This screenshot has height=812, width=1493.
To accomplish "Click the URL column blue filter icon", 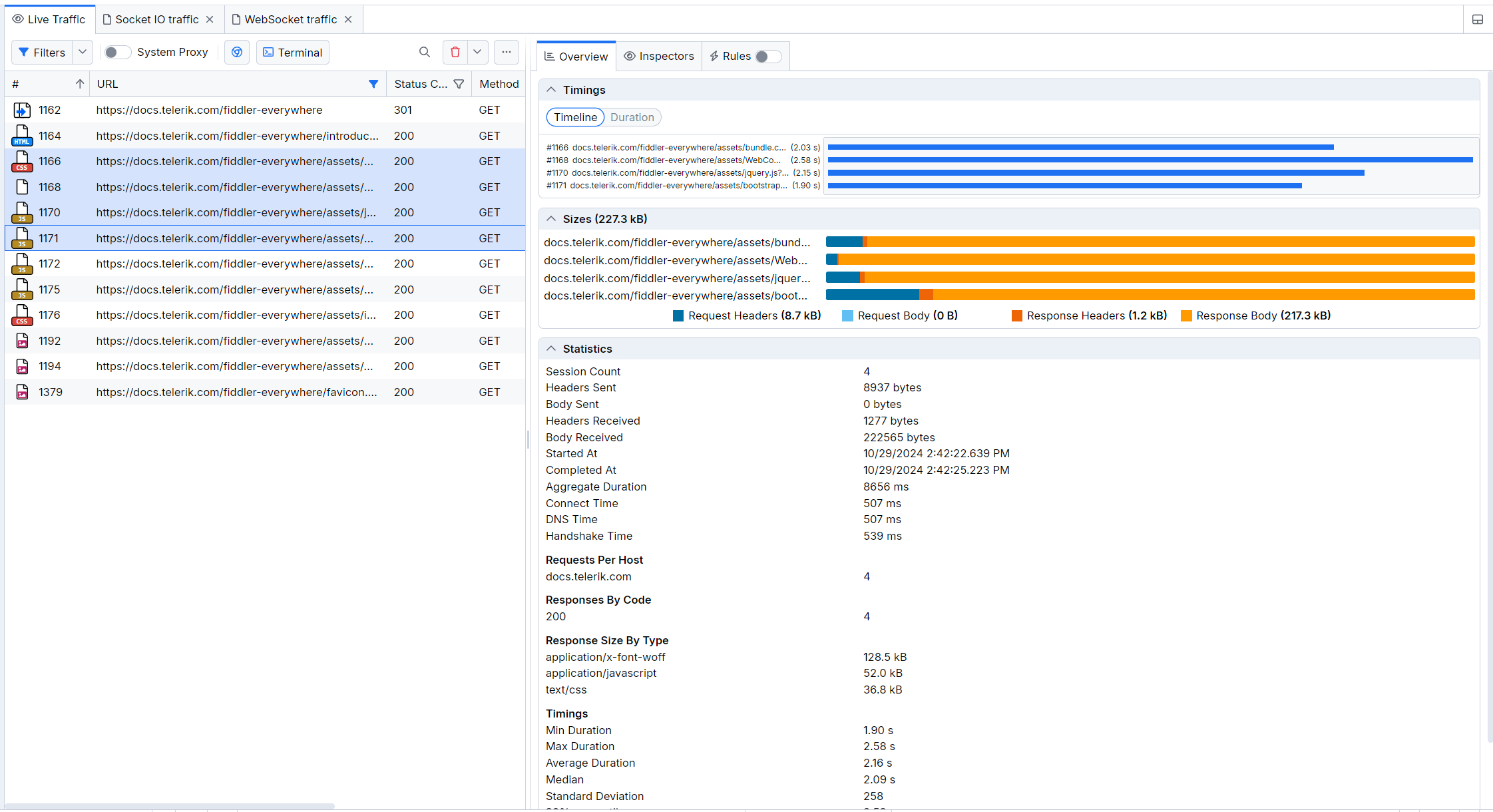I will [x=373, y=84].
